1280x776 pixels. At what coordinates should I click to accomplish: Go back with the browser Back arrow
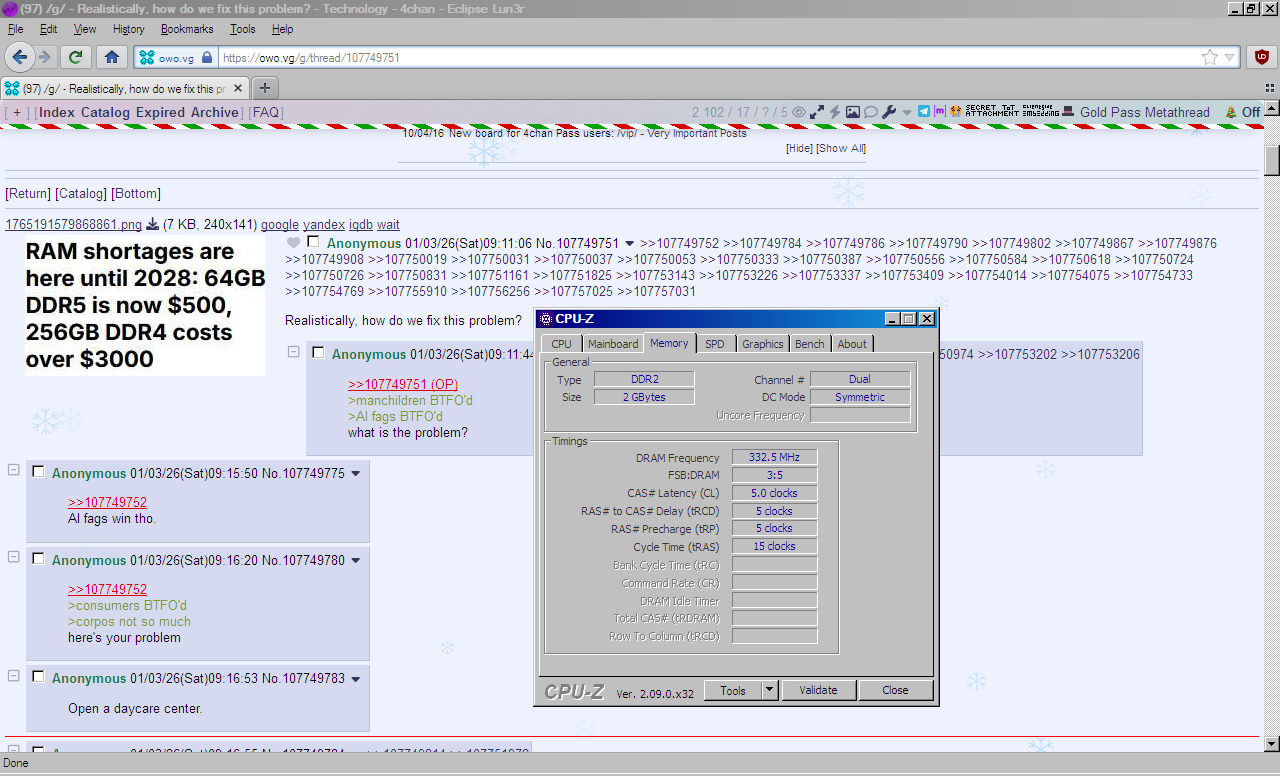coord(19,57)
